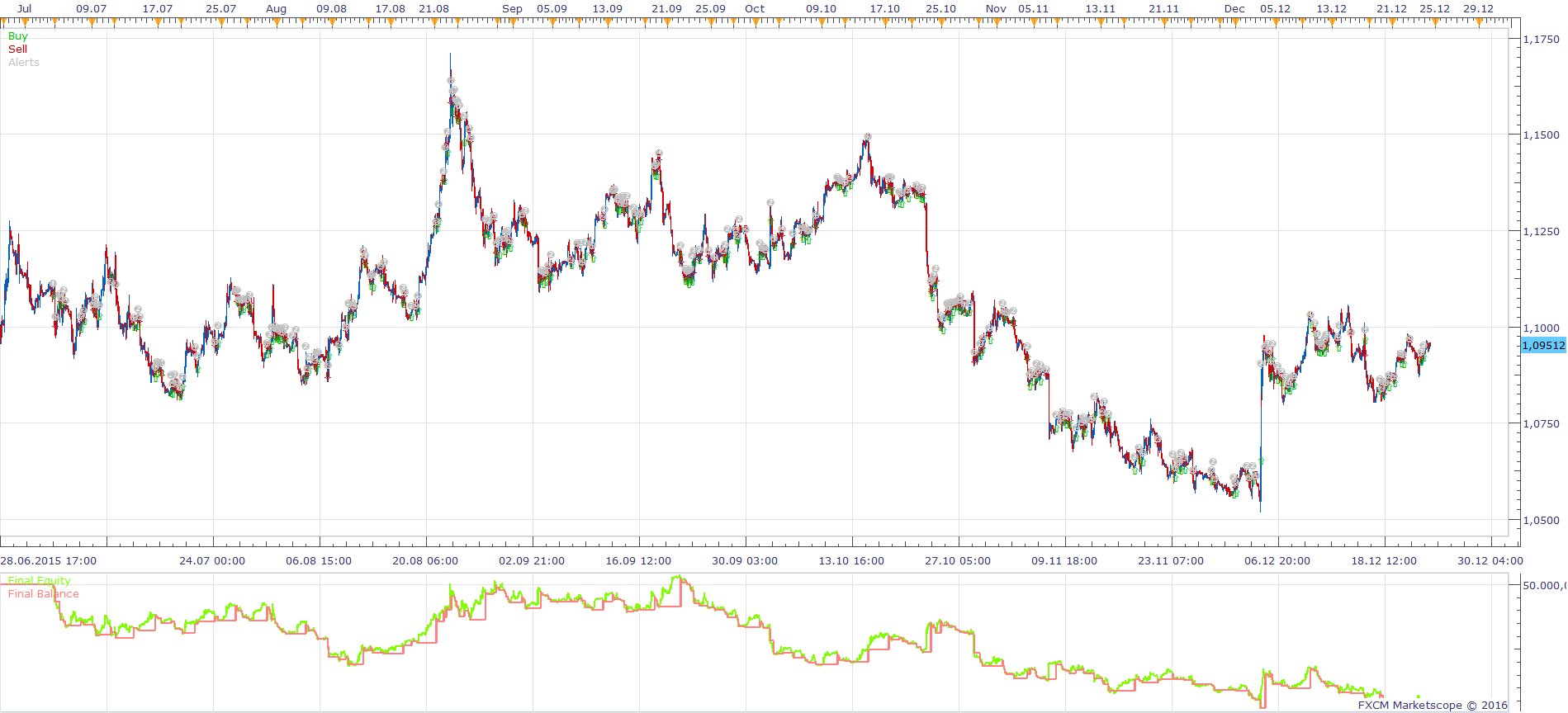
Task: Click the 18.12 12:00 time label
Action: tap(1384, 561)
